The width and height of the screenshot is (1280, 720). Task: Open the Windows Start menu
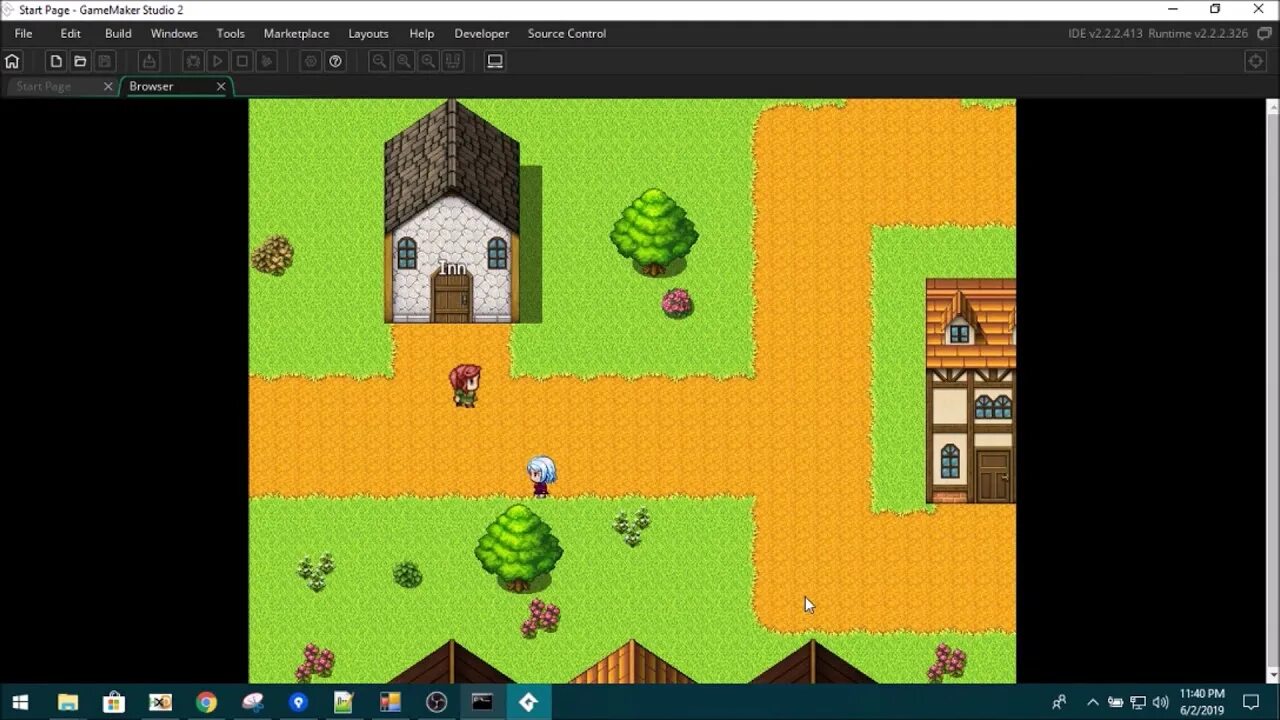click(20, 702)
